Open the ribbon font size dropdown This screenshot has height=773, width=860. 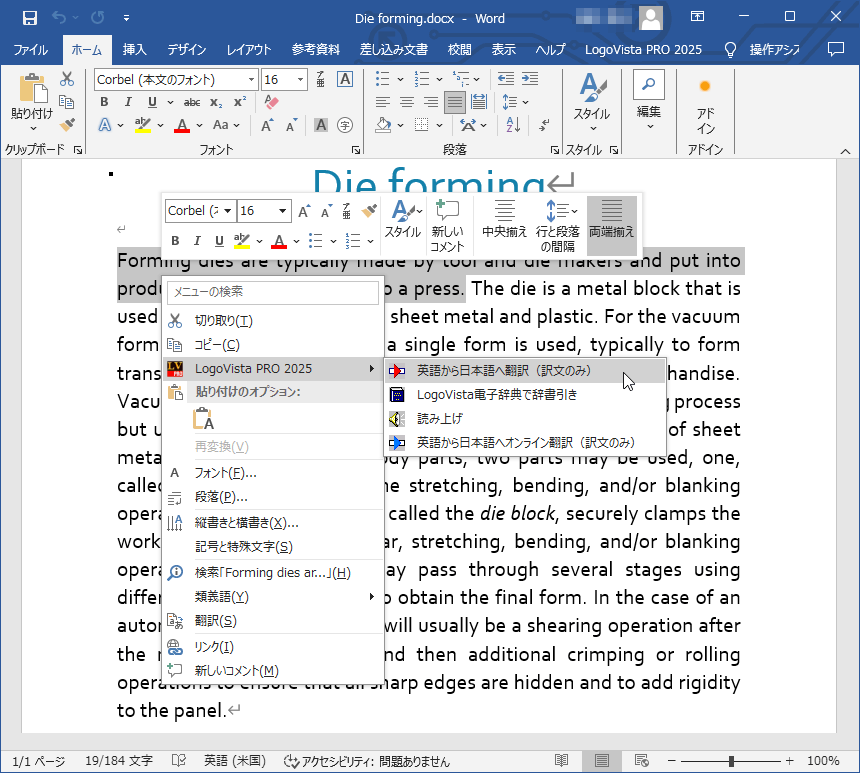300,80
